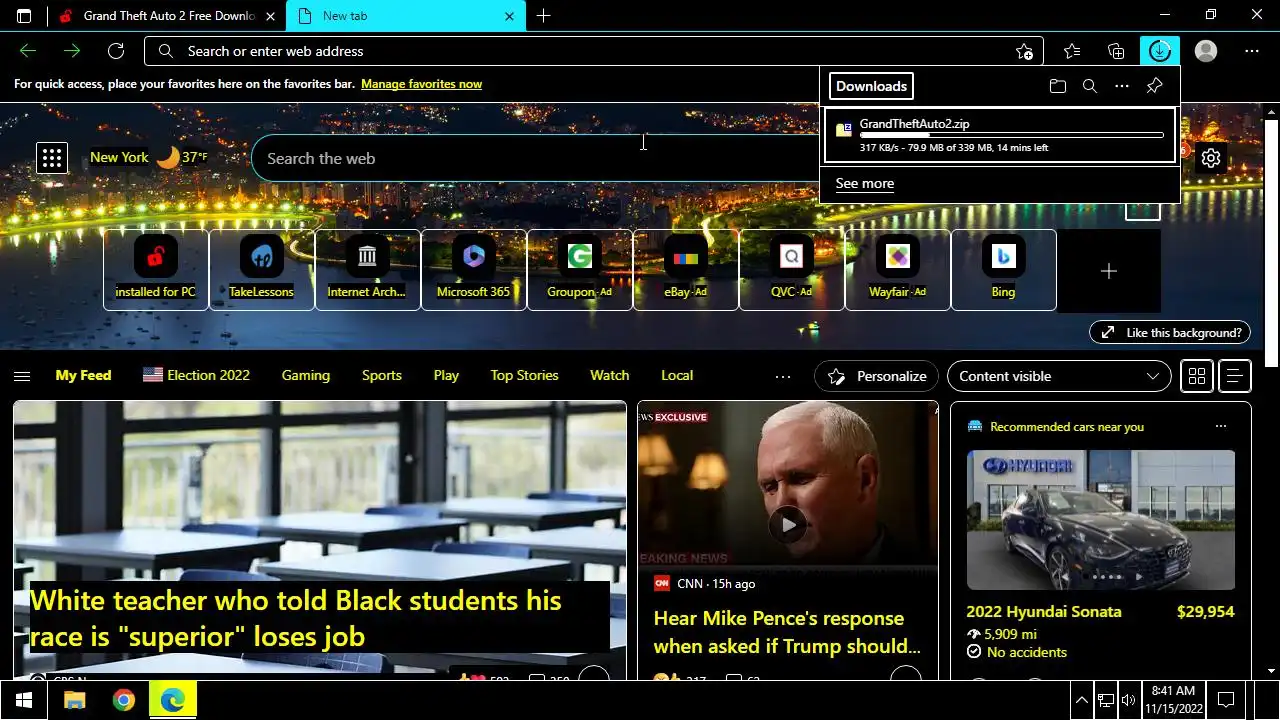1280x720 pixels.
Task: Click the address bar field
Action: tap(594, 51)
